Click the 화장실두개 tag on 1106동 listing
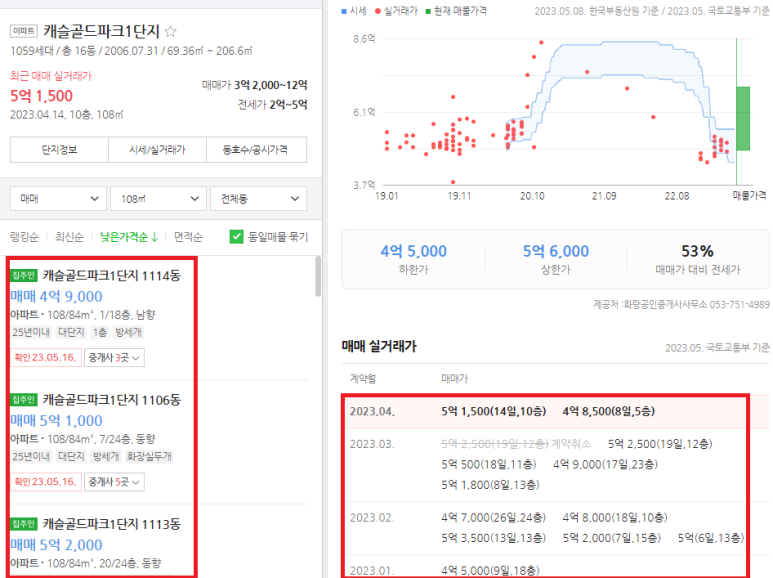The height and width of the screenshot is (578, 773). [149, 457]
